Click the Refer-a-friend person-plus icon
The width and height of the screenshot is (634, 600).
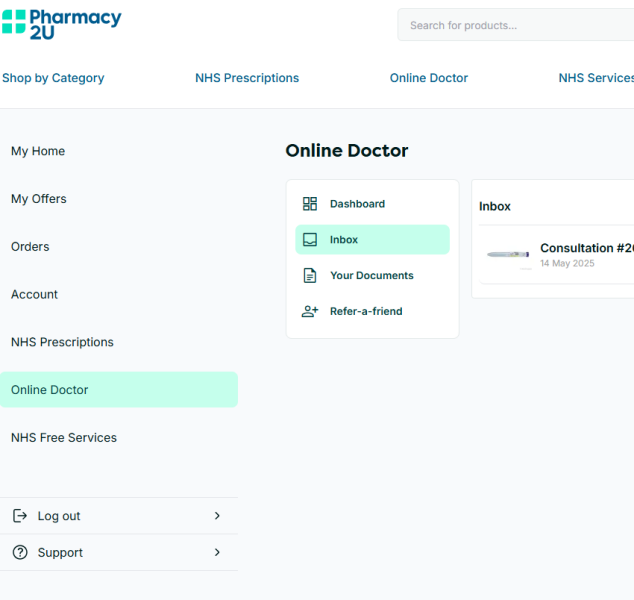click(310, 311)
